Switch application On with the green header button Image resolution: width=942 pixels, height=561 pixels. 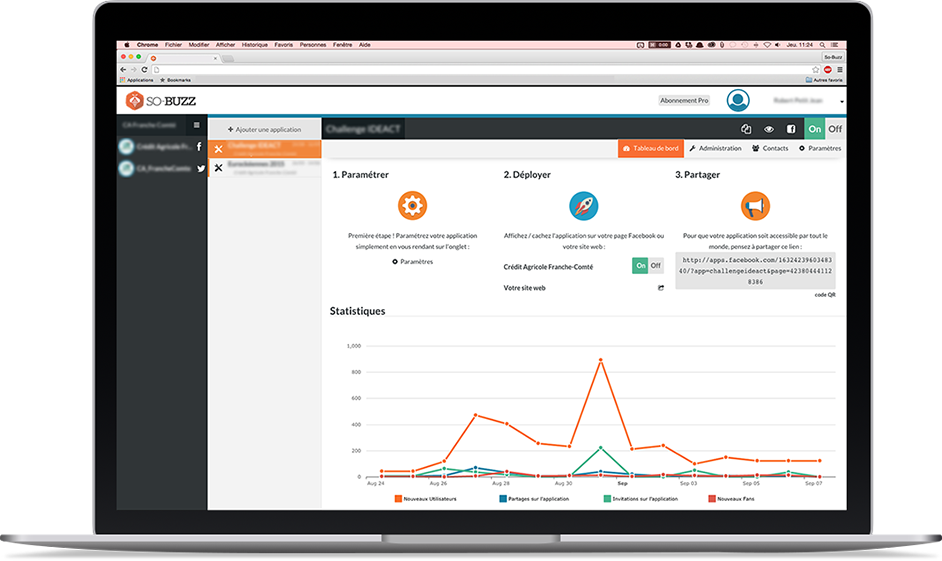[x=815, y=129]
